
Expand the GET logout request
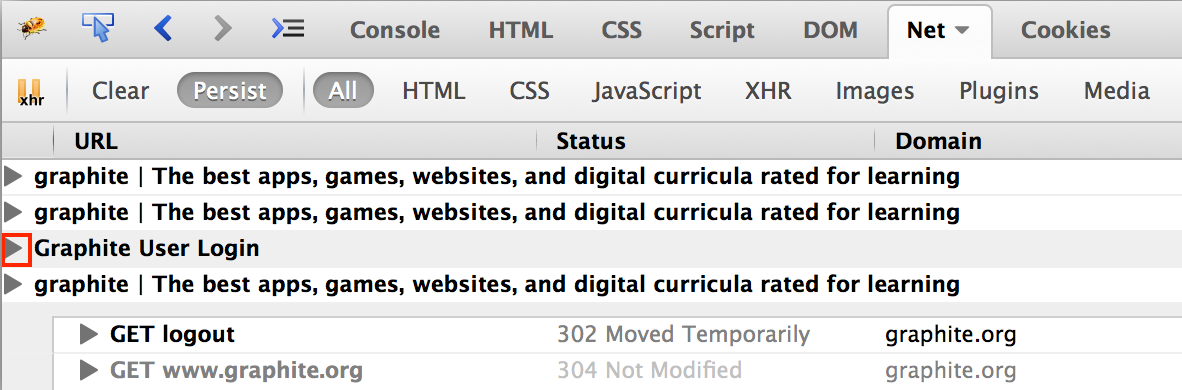[89, 334]
